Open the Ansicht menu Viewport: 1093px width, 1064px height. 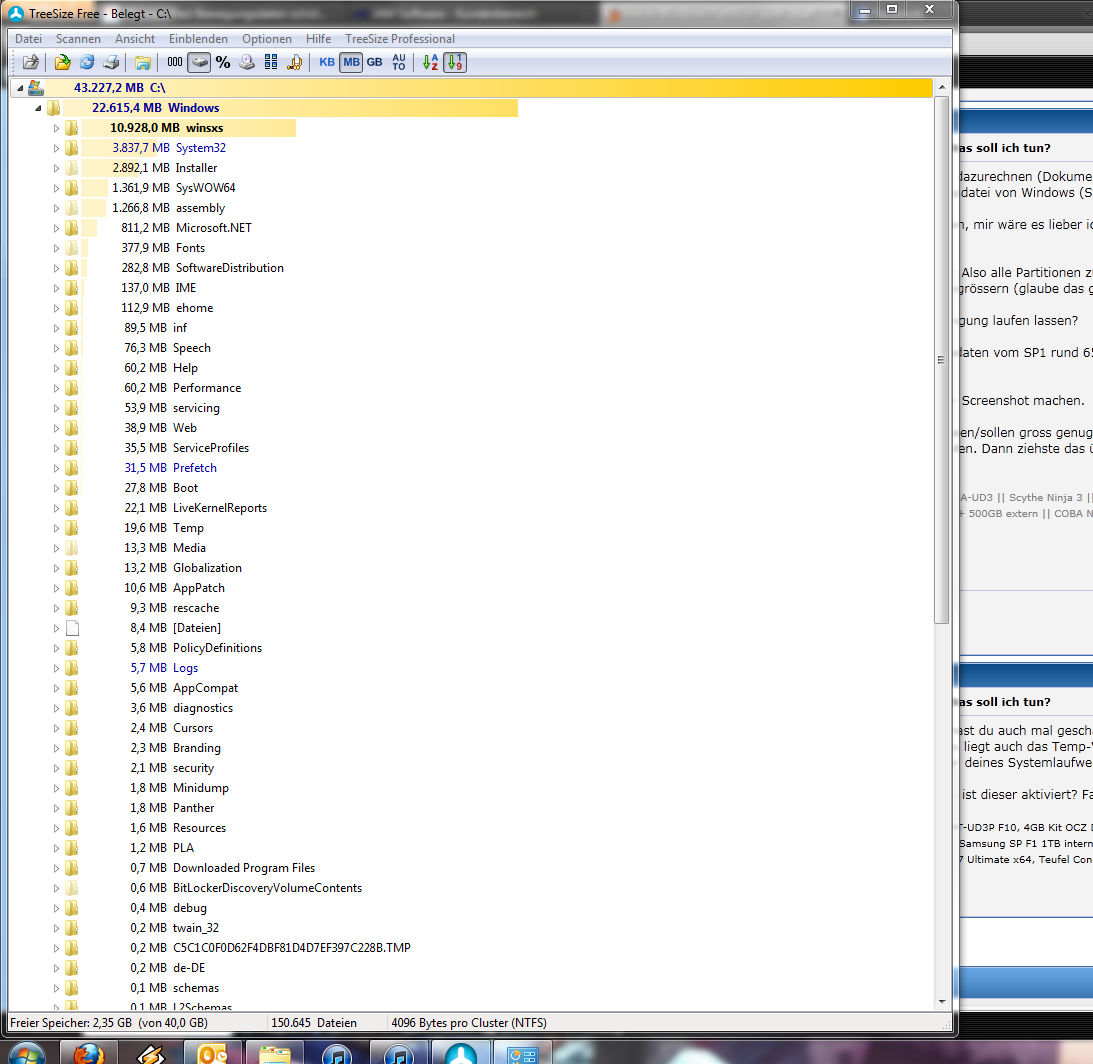pos(135,39)
